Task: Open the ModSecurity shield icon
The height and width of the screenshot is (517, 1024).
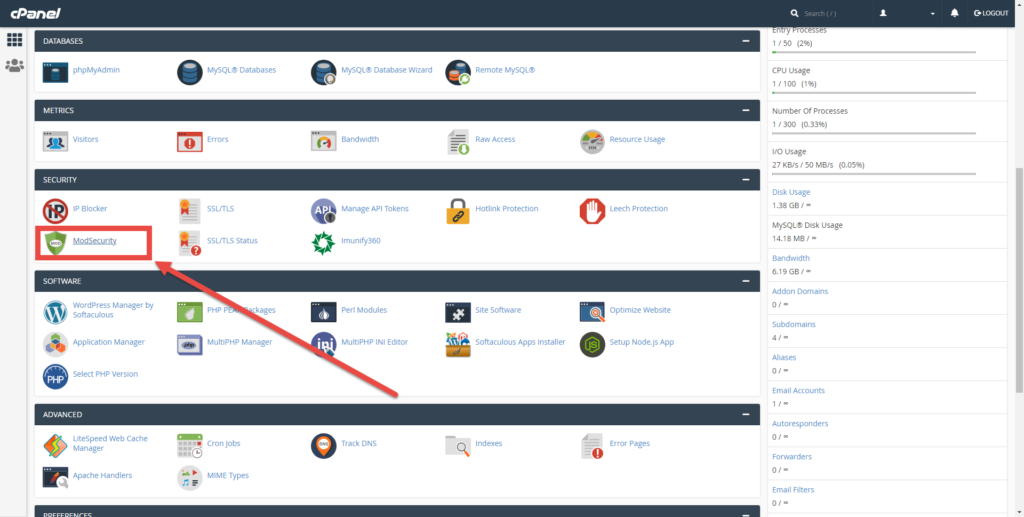Action: coord(55,242)
